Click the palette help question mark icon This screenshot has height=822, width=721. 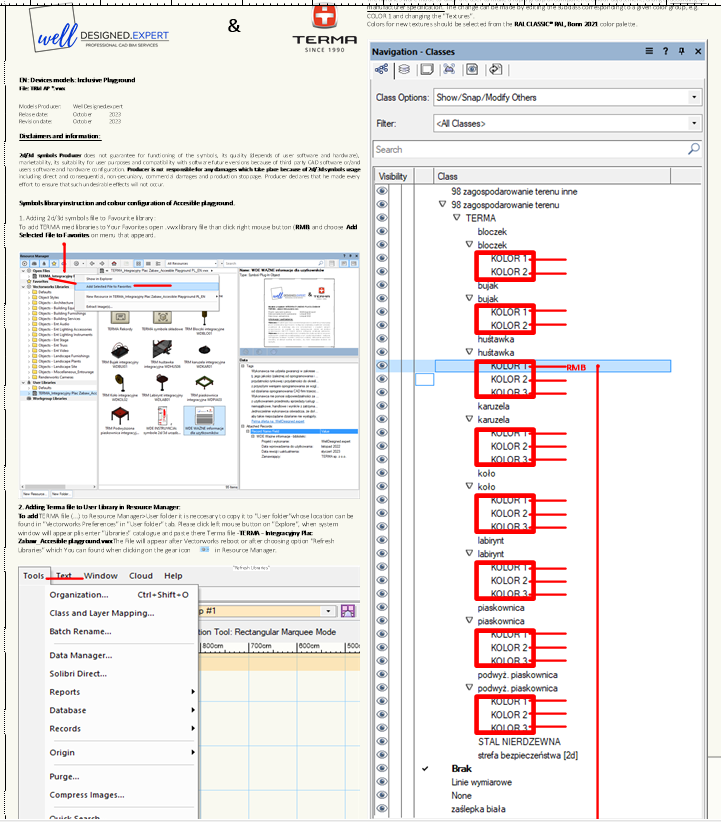click(666, 51)
